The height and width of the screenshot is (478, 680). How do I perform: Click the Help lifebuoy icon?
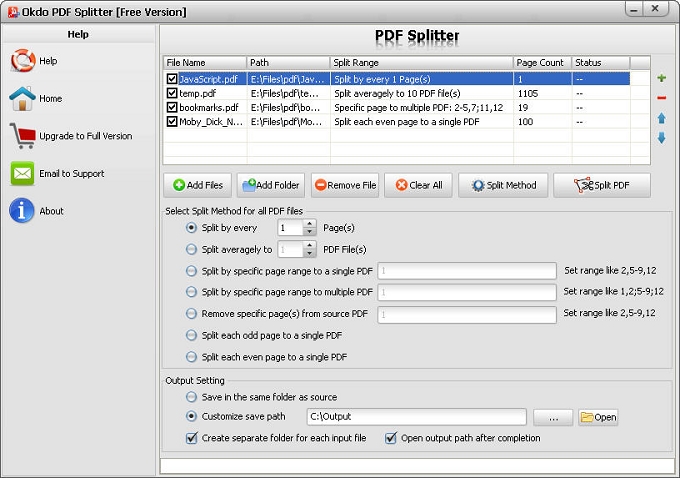point(23,60)
